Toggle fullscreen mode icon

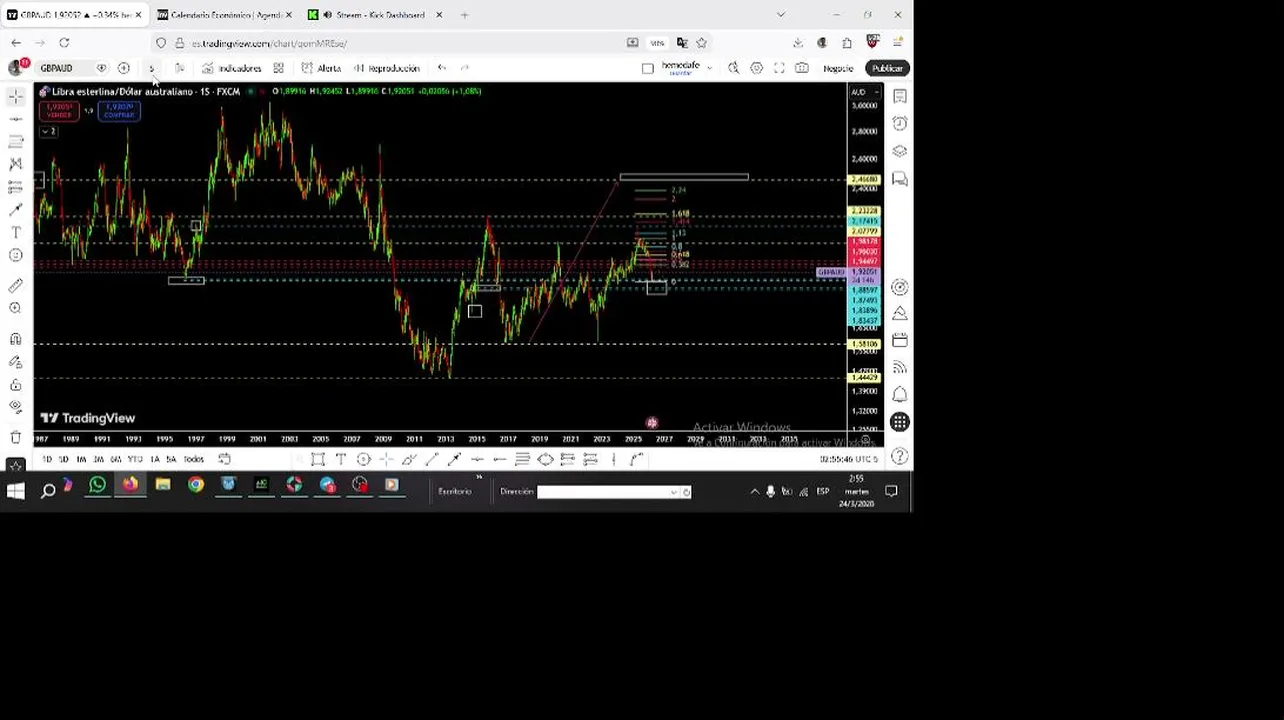click(779, 68)
